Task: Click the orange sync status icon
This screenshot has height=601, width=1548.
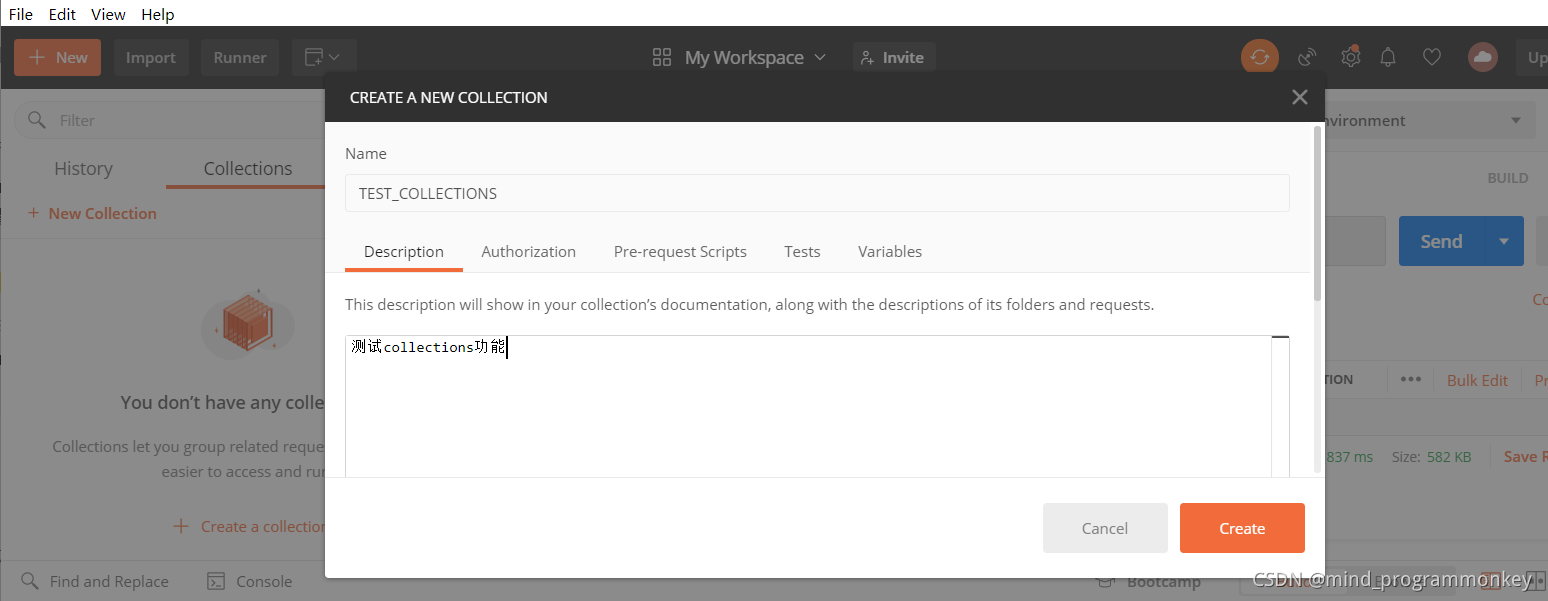Action: click(1260, 57)
